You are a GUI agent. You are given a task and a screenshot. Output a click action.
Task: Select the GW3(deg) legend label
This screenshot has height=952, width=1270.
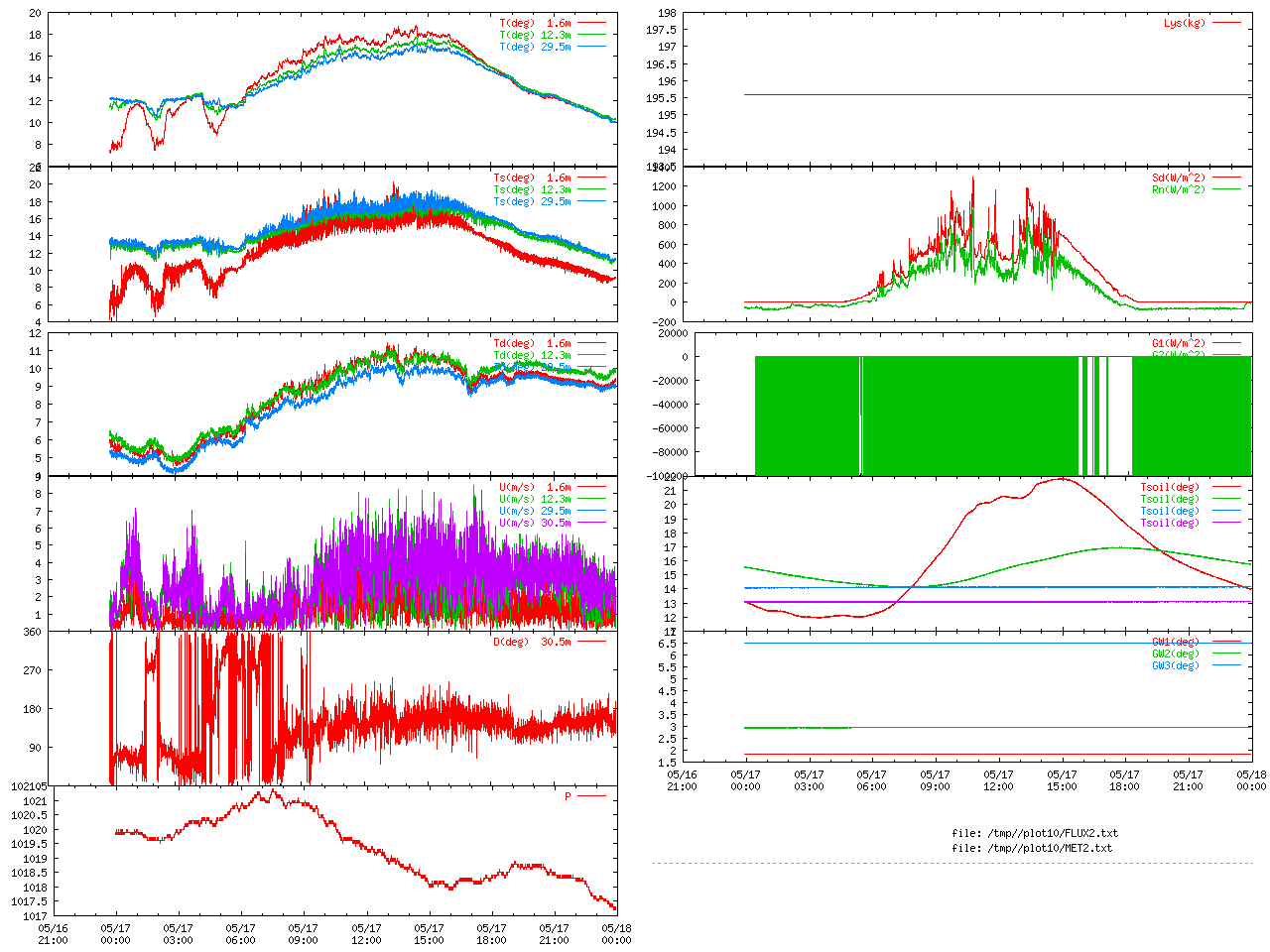click(1176, 665)
